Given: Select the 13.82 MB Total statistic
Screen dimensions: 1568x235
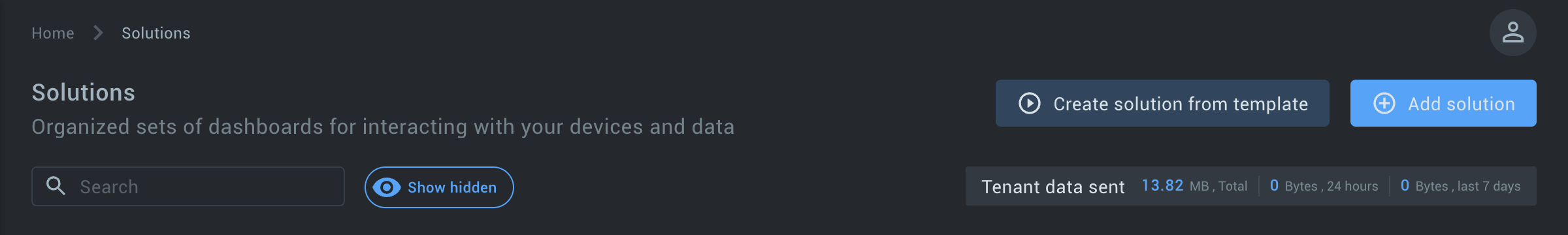Looking at the screenshot, I should (x=1194, y=186).
